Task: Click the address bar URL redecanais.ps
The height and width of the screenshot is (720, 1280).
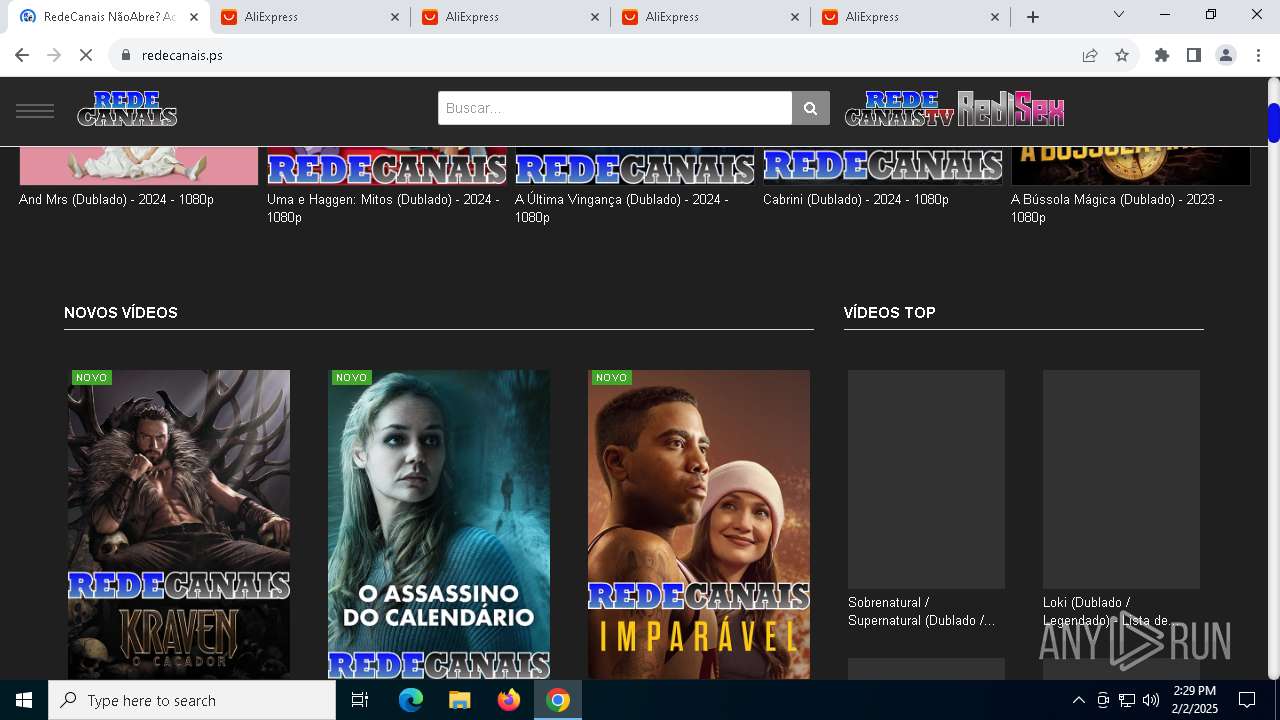Action: pos(182,55)
